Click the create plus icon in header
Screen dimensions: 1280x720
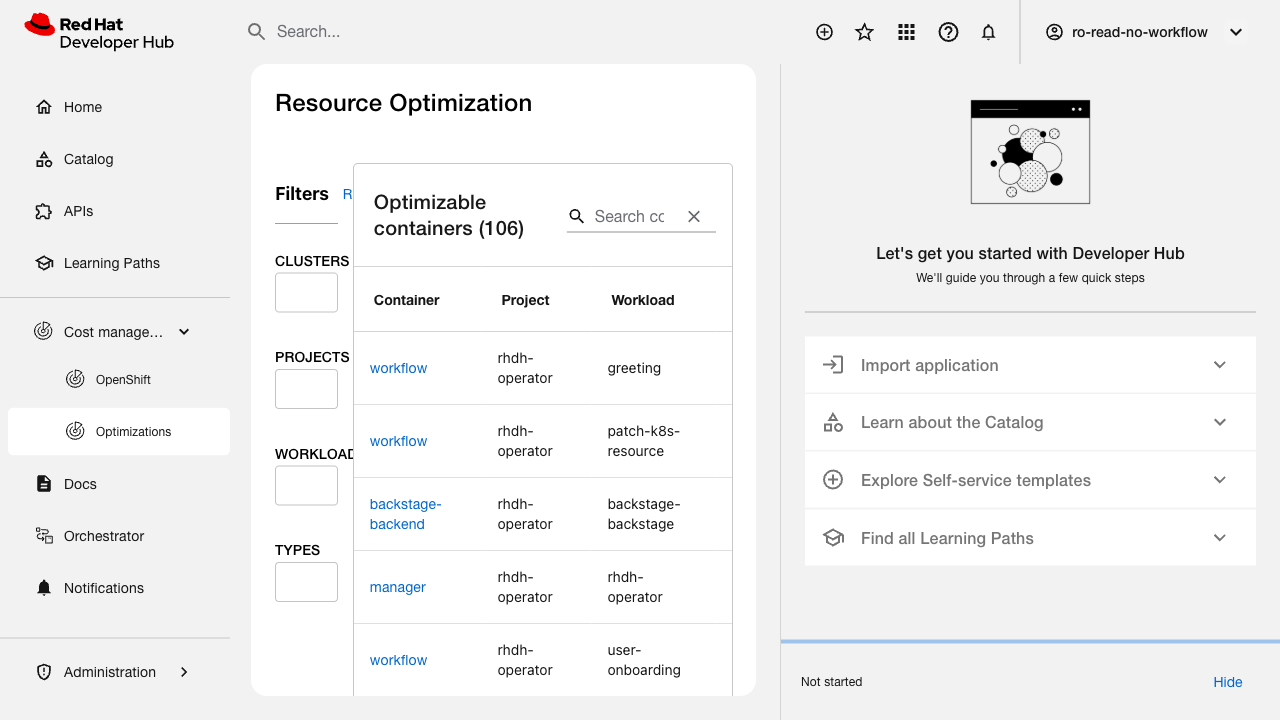[824, 32]
